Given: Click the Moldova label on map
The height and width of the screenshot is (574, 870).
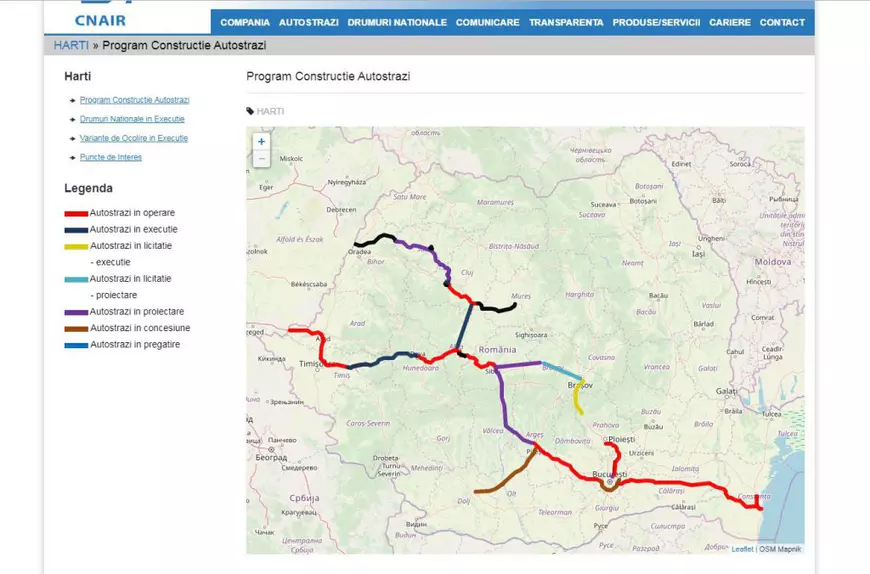Looking at the screenshot, I should 773,262.
